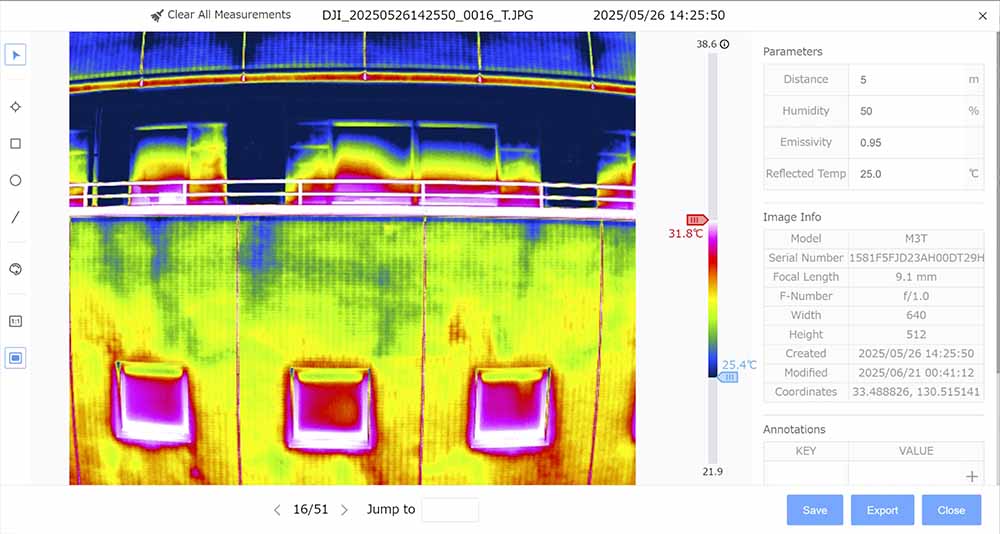
Task: Toggle the fit-to-window view icon
Action: (x=15, y=357)
